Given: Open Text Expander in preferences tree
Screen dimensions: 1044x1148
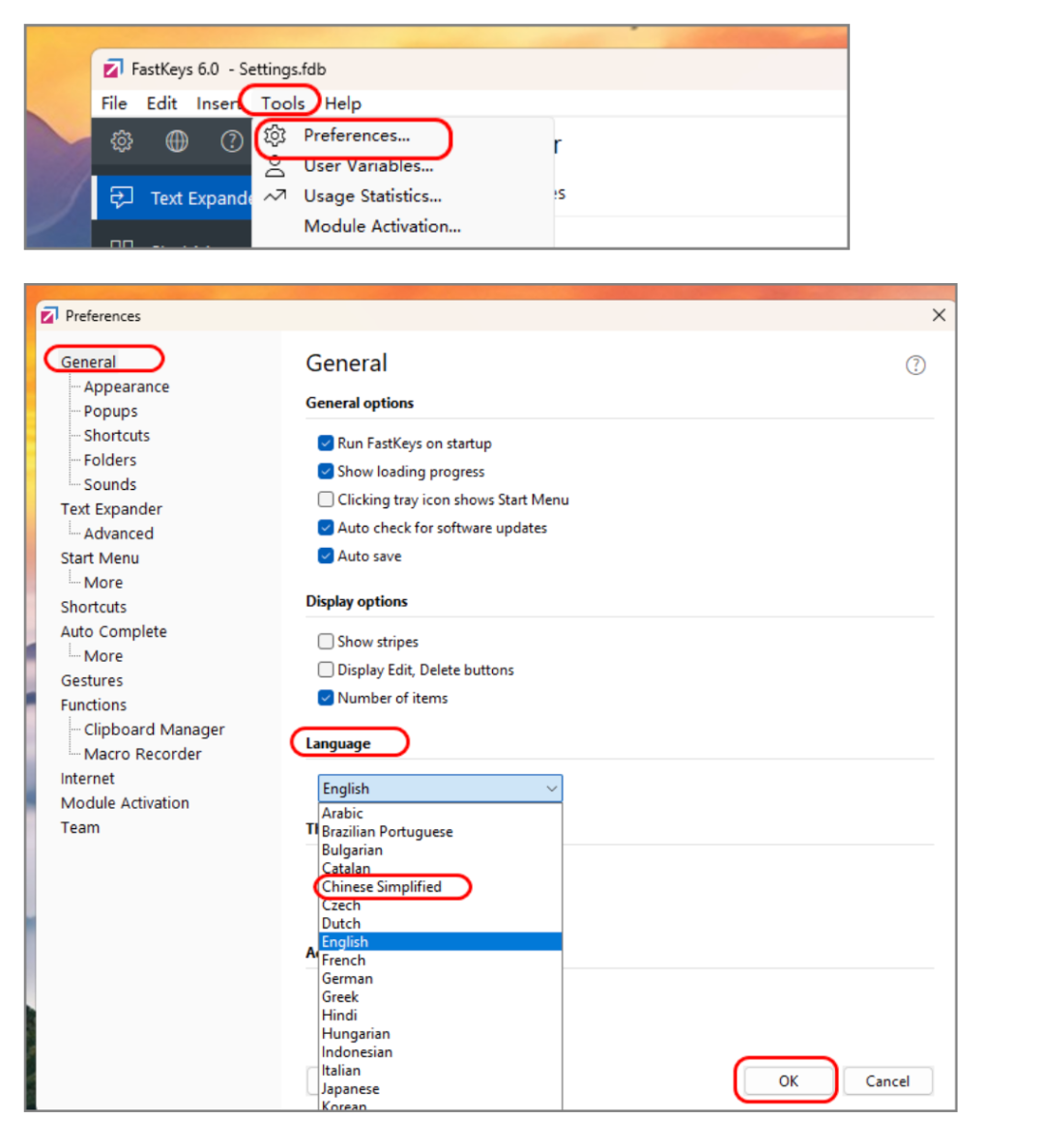Looking at the screenshot, I should [111, 509].
